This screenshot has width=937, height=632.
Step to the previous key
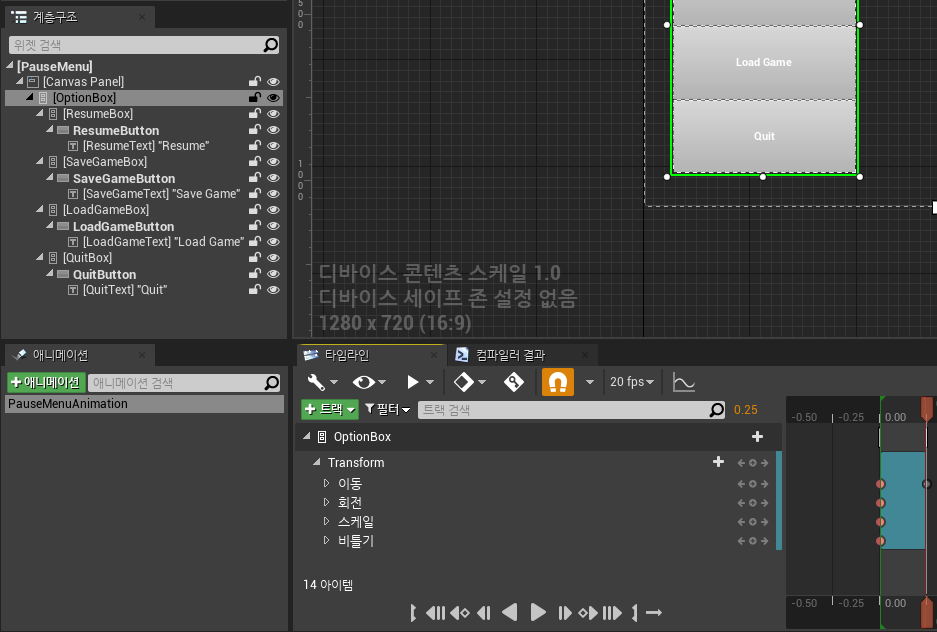460,612
